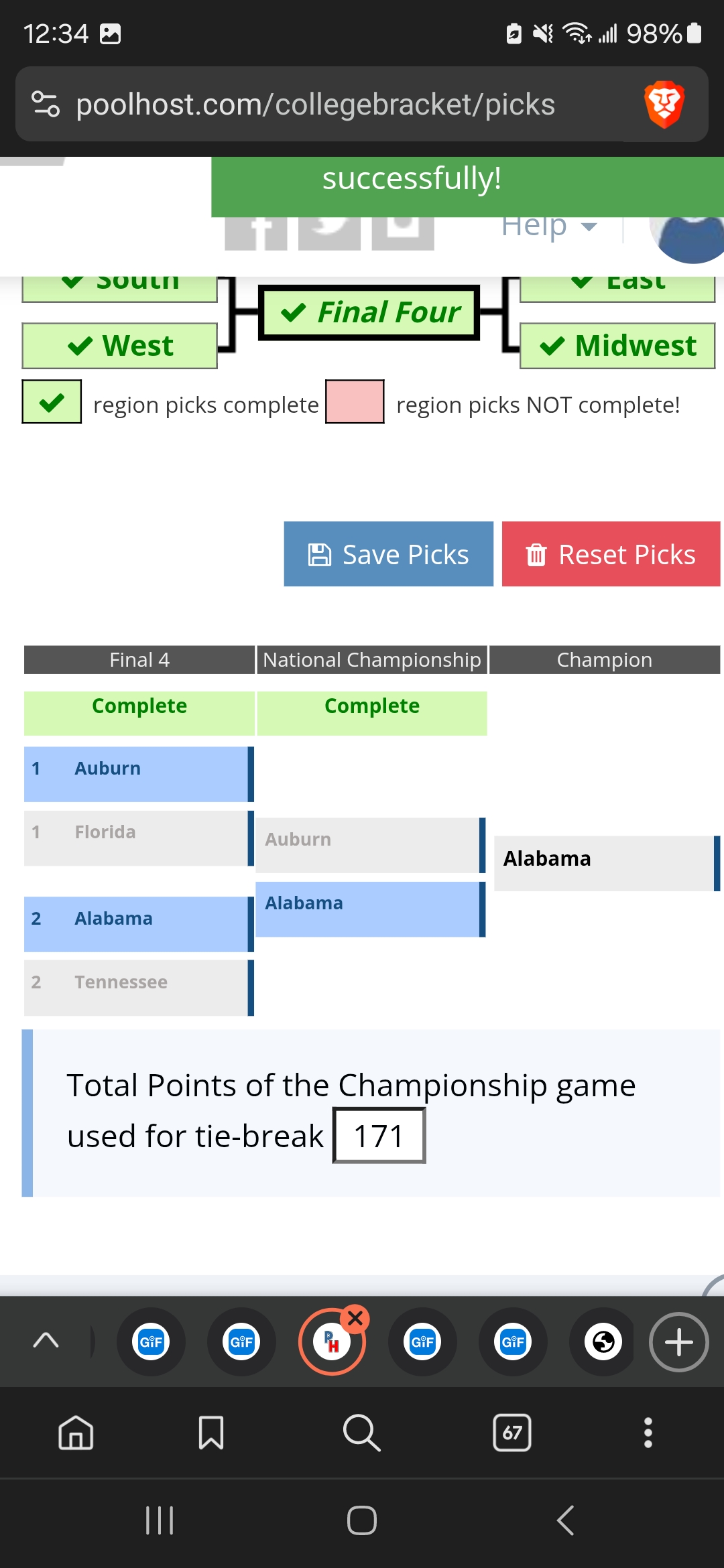
Task: Open site settings icon in address bar
Action: [46, 105]
